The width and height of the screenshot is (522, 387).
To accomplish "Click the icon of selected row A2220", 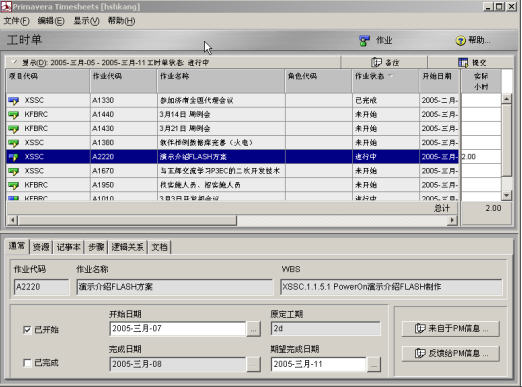I will (x=14, y=157).
